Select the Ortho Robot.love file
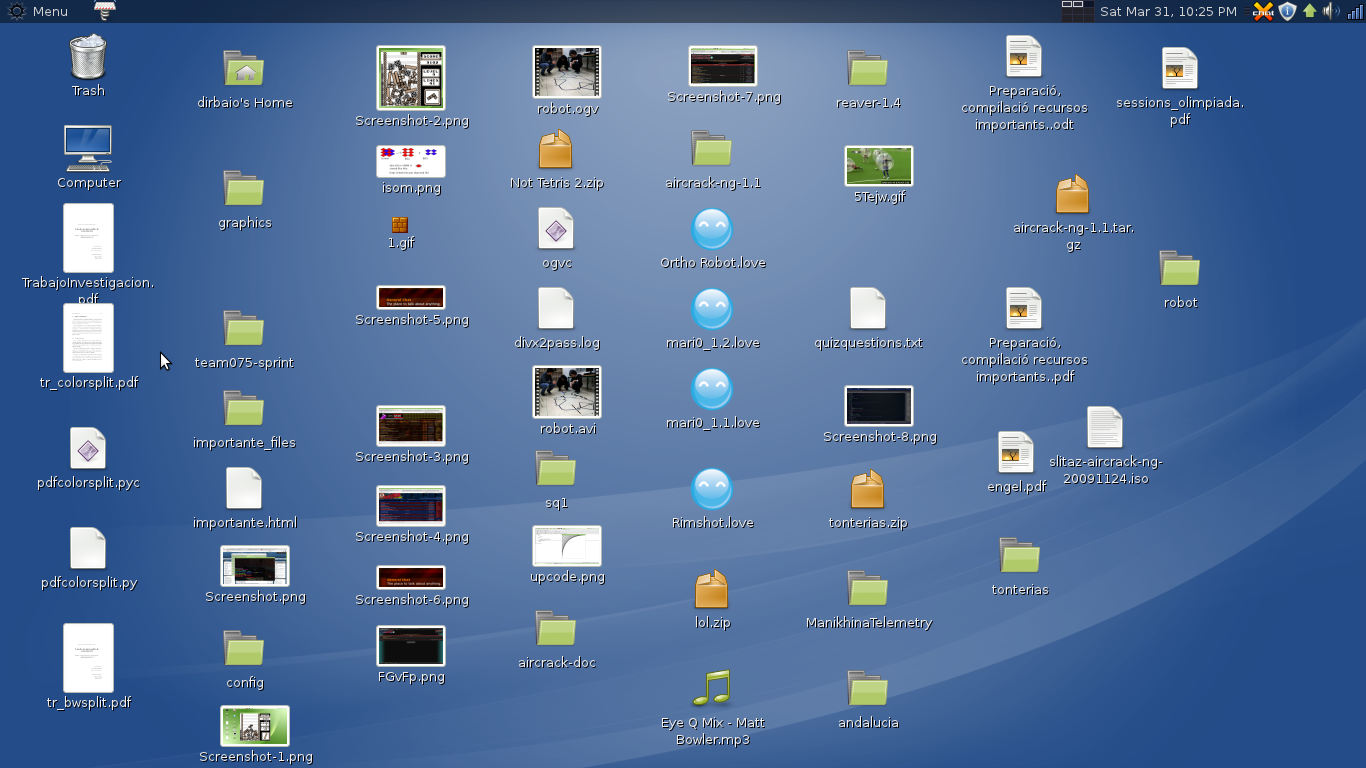 [712, 229]
